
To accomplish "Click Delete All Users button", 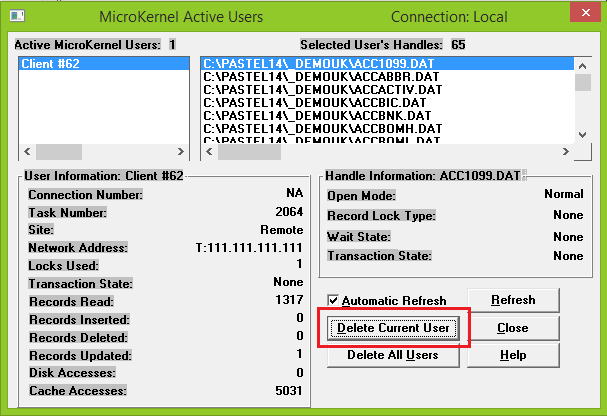I will tap(393, 355).
